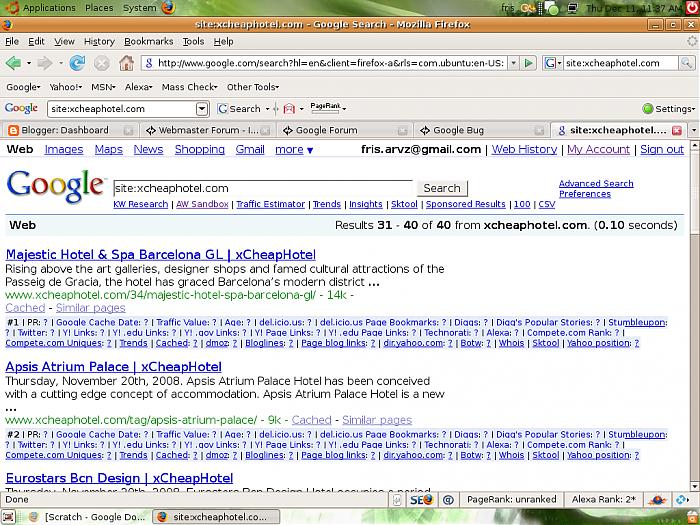Click in the Firefox URL address bar
Screen dimensions: 700x525
pyautogui.click(x=331, y=63)
